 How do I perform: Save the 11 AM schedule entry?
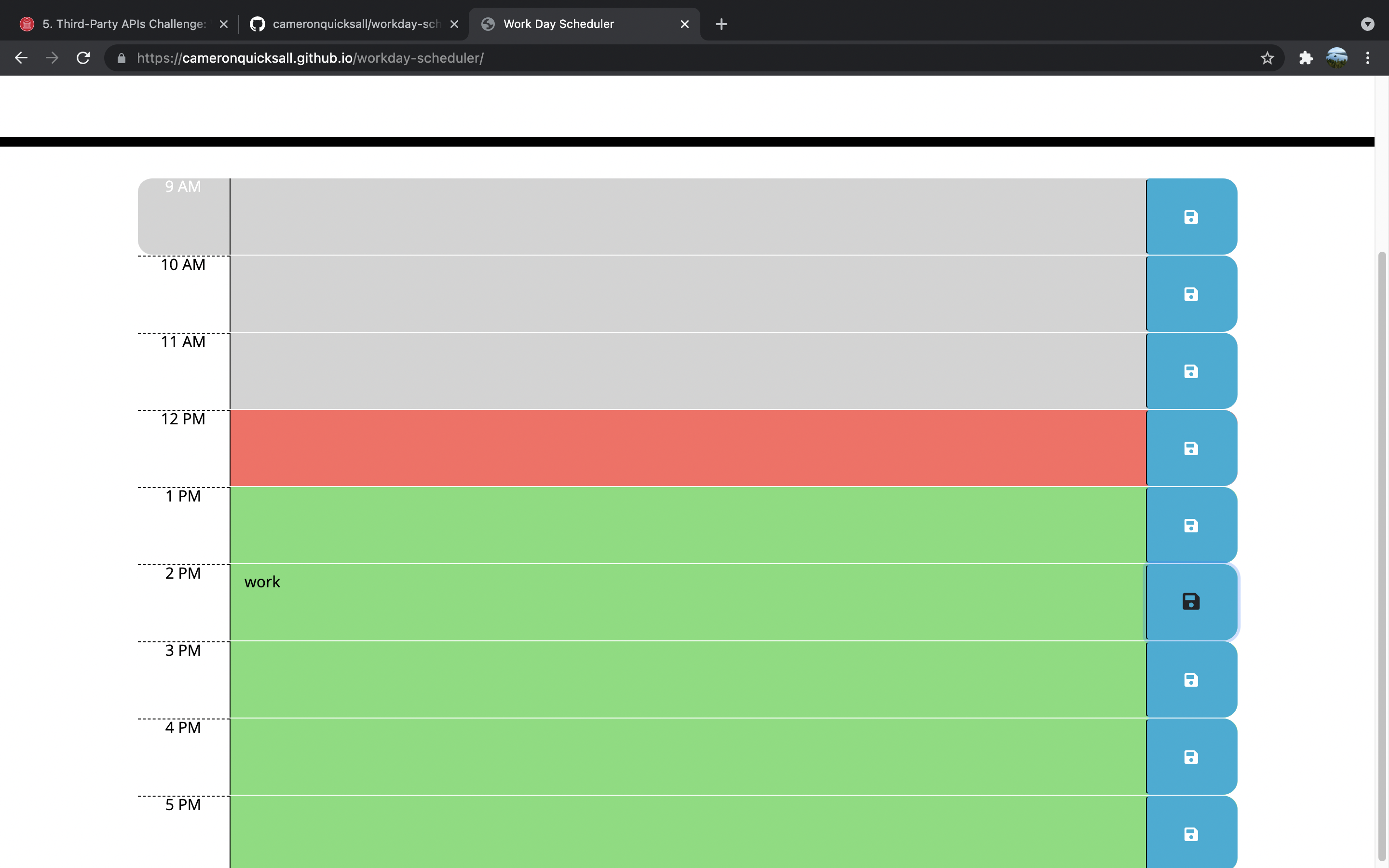tap(1191, 371)
